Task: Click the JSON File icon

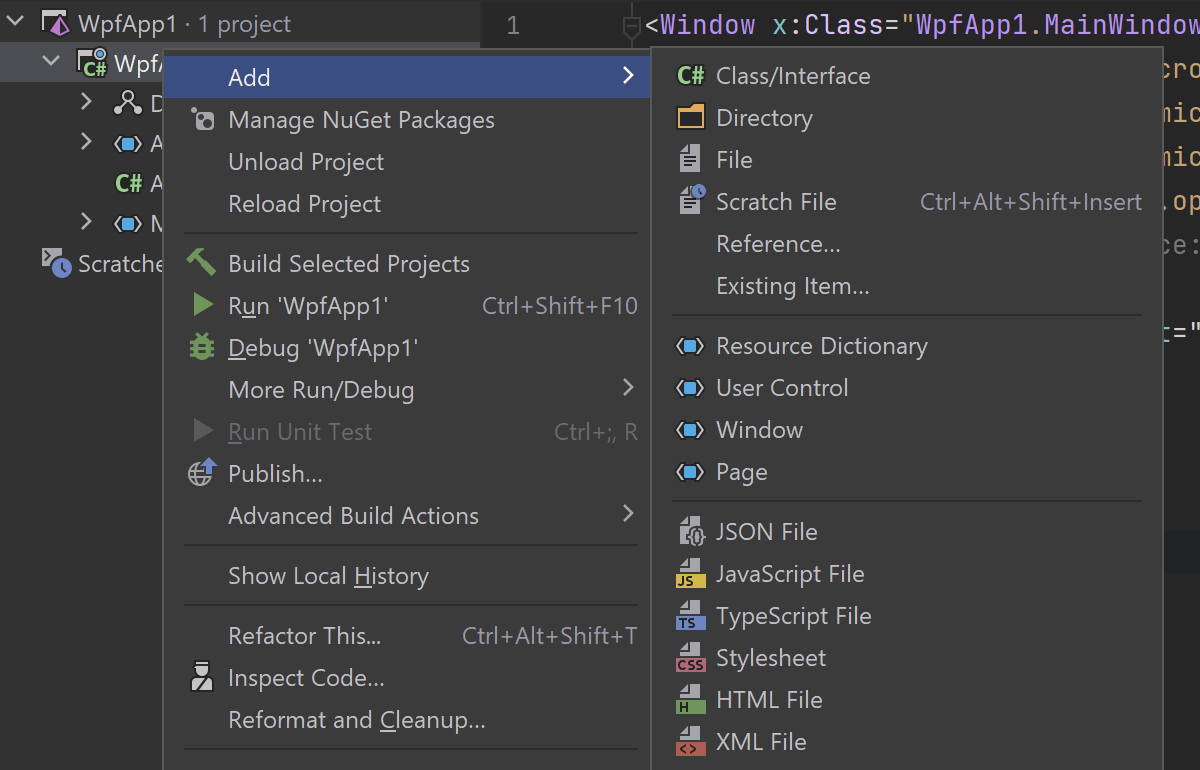Action: [690, 531]
